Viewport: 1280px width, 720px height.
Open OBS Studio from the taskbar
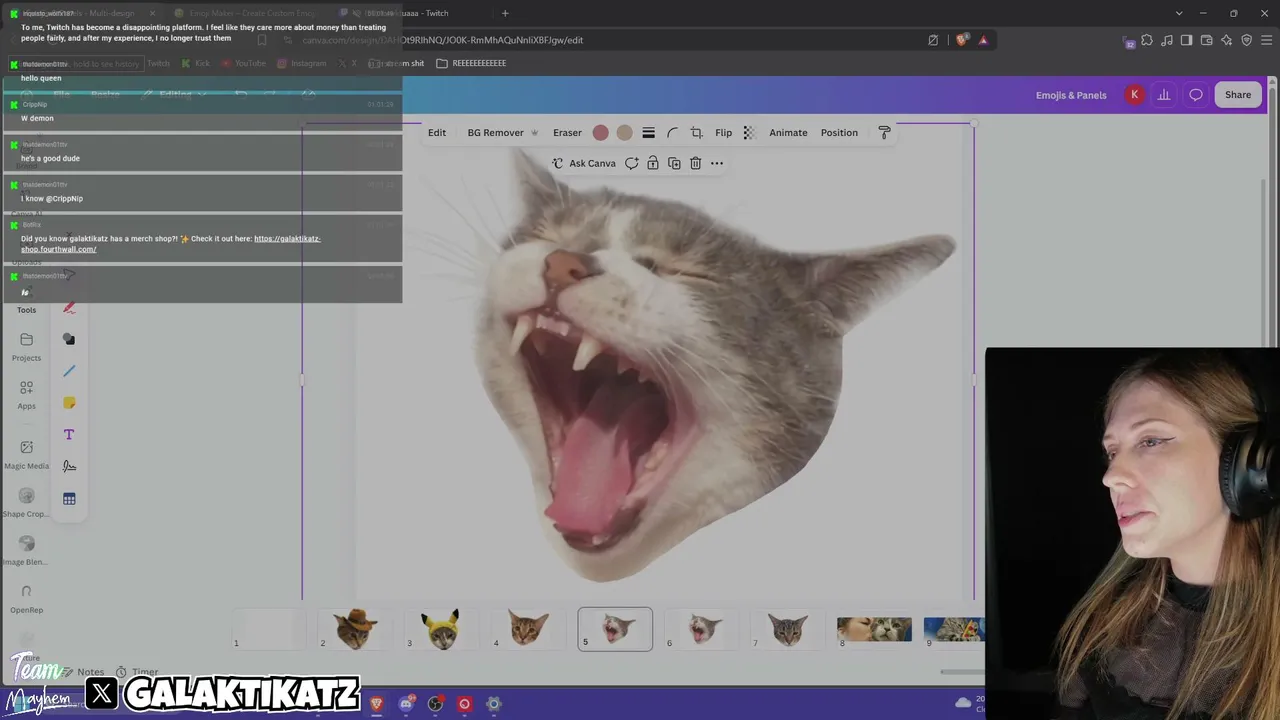click(x=435, y=704)
